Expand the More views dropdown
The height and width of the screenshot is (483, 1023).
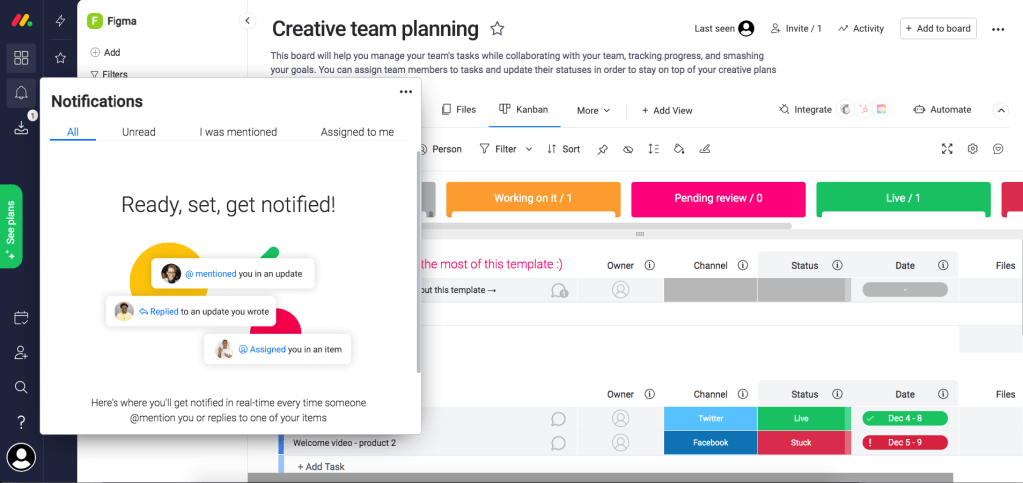[x=593, y=110]
